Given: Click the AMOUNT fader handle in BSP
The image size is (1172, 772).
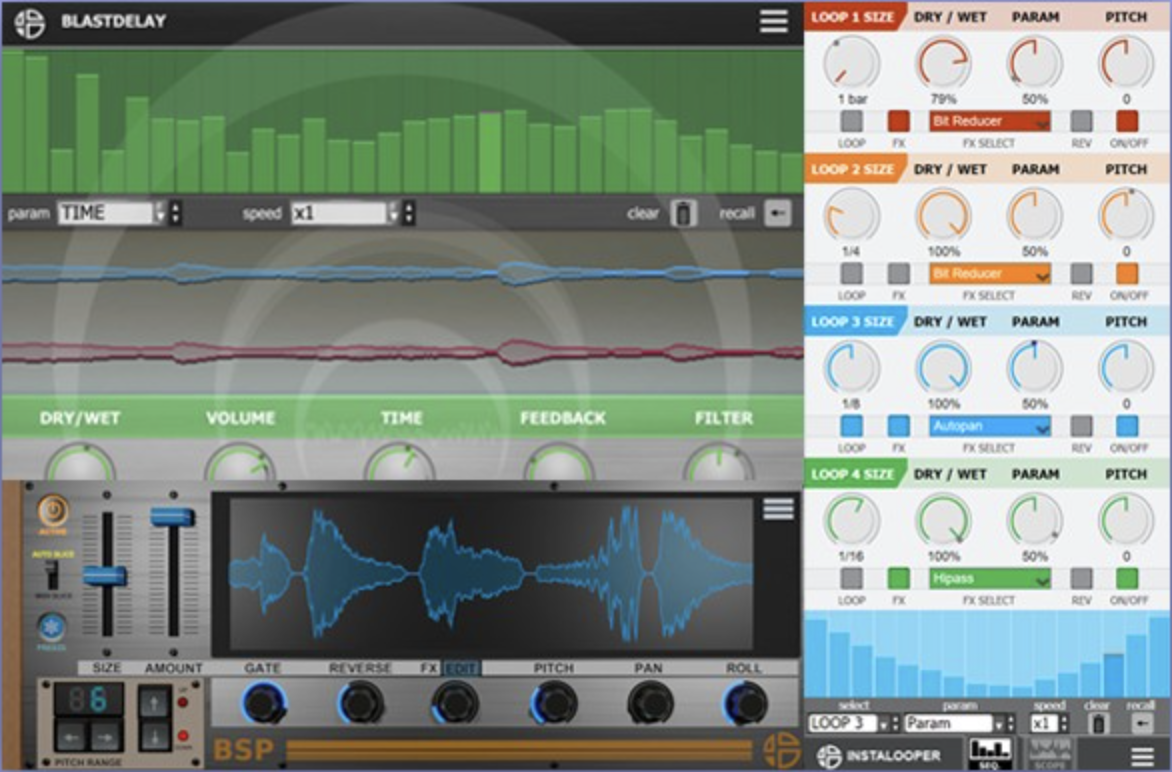Looking at the screenshot, I should point(173,516).
